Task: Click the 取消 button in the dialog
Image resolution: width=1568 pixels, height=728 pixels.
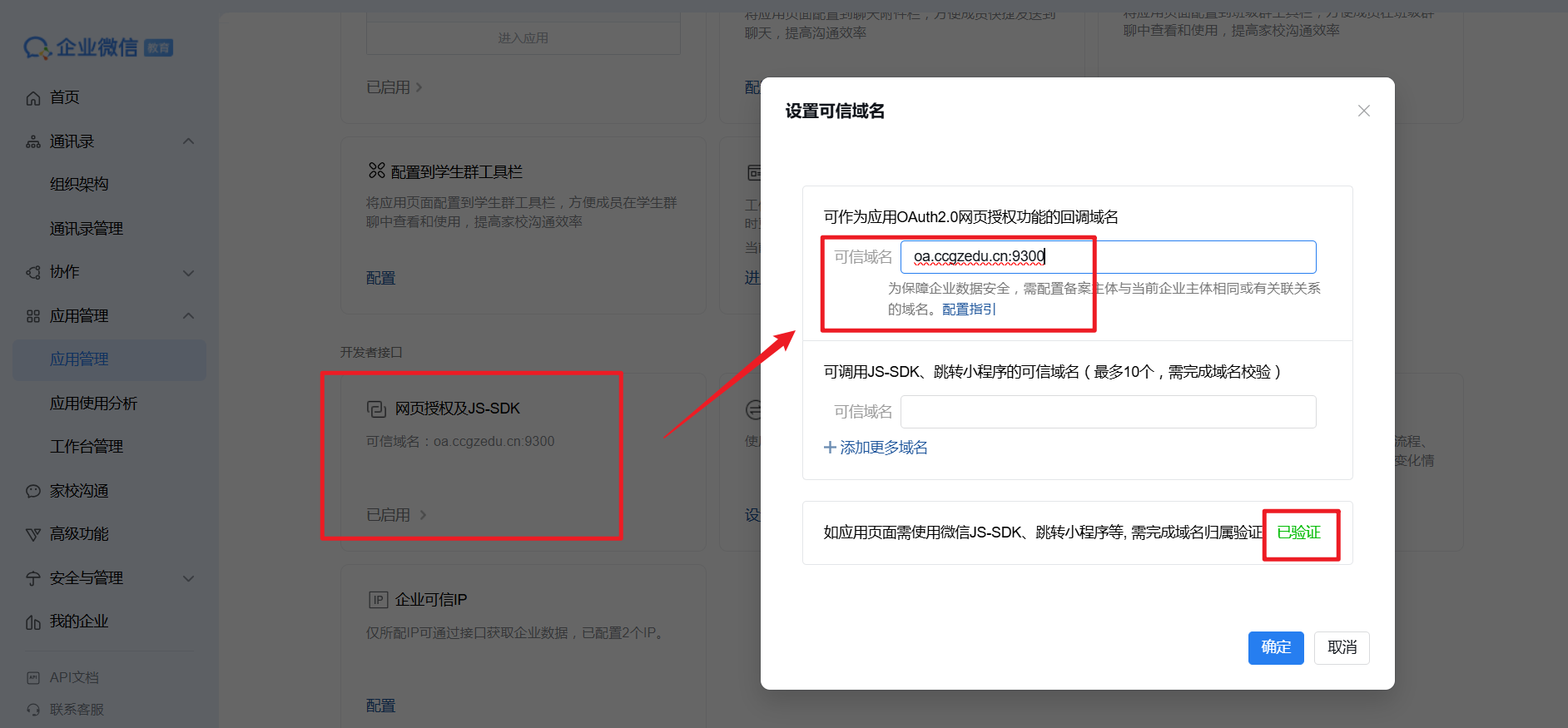Action: tap(1342, 647)
